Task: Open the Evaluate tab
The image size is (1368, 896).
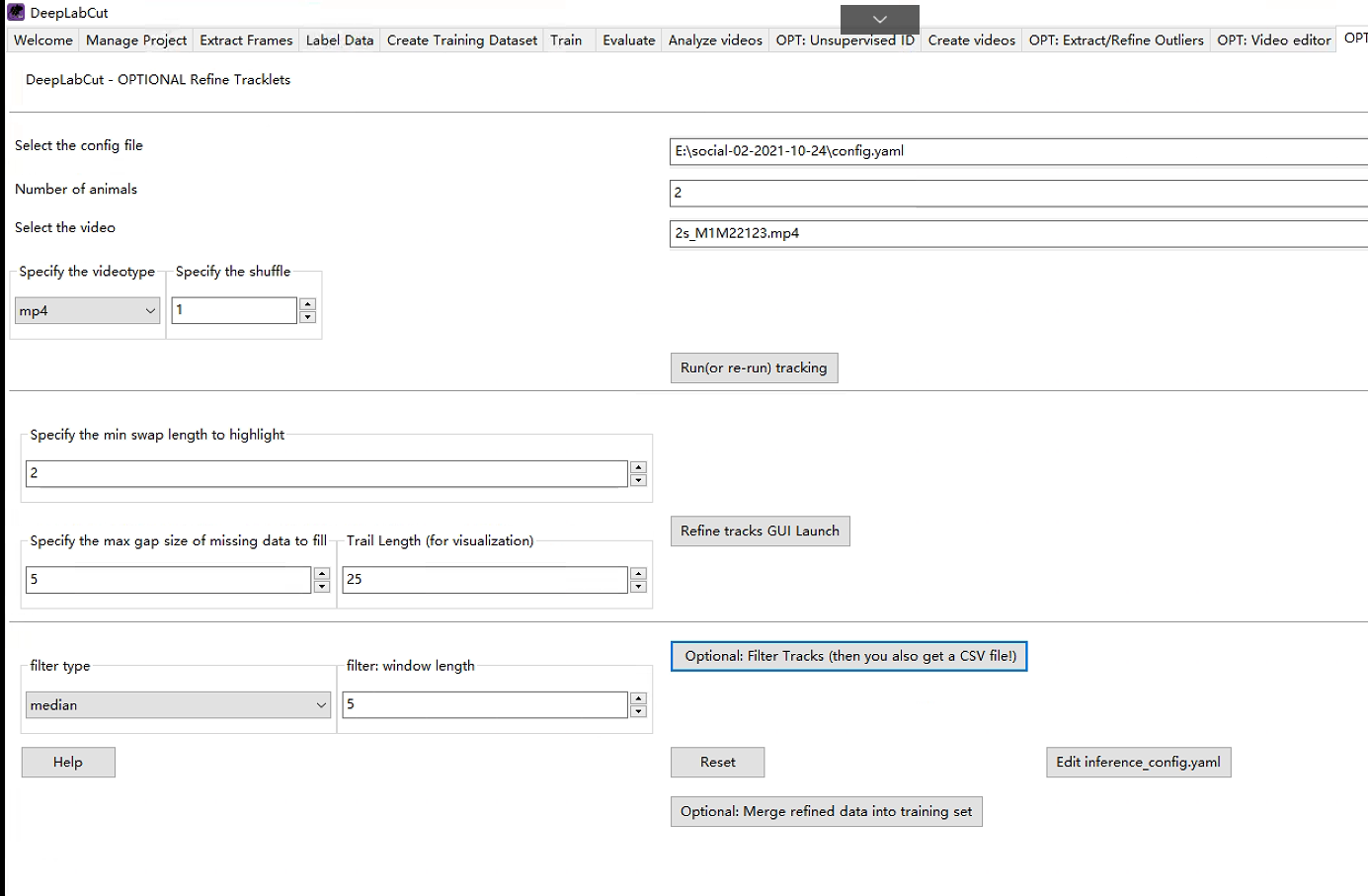Action: (x=628, y=40)
